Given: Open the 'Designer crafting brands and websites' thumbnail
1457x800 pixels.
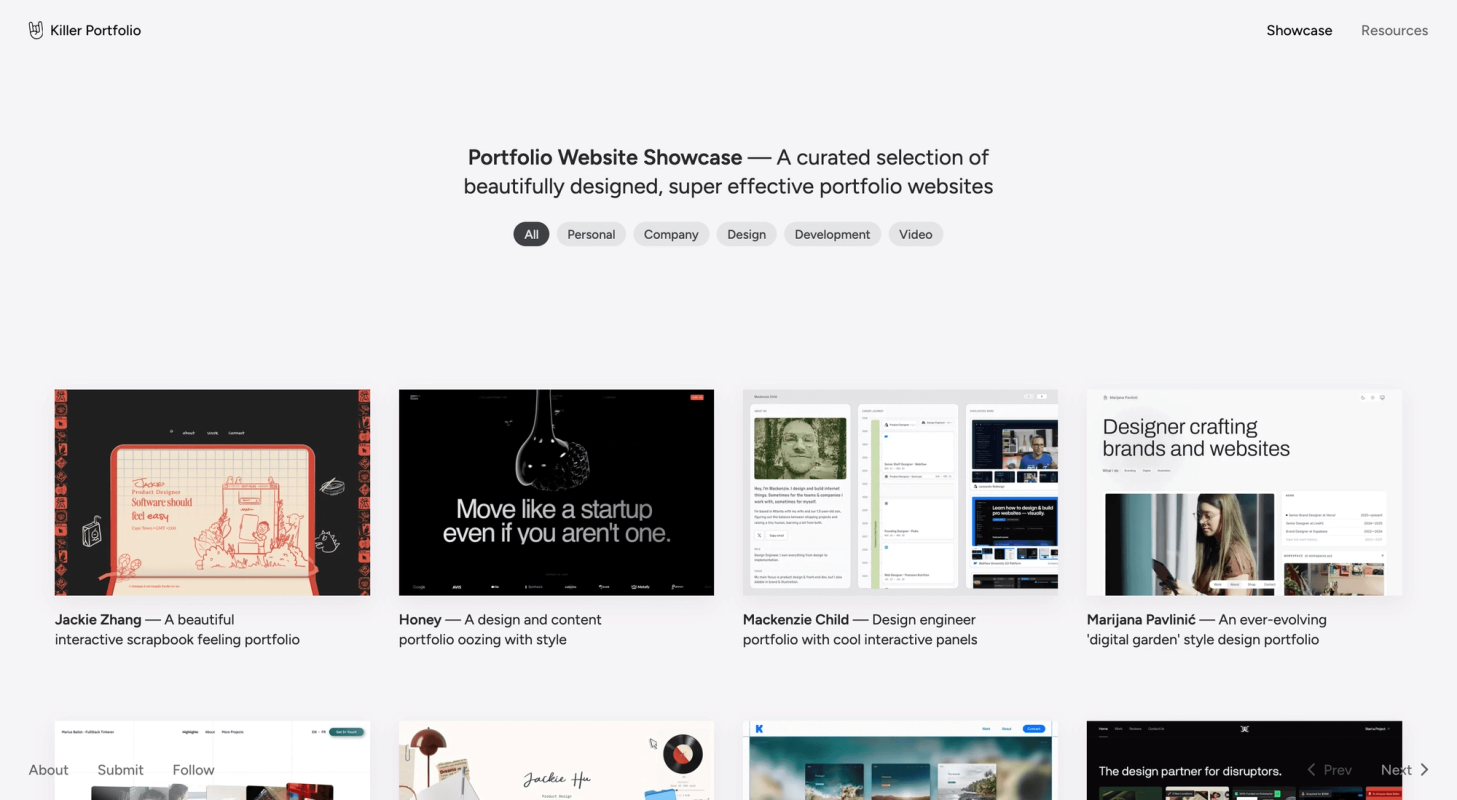Looking at the screenshot, I should 1244,492.
